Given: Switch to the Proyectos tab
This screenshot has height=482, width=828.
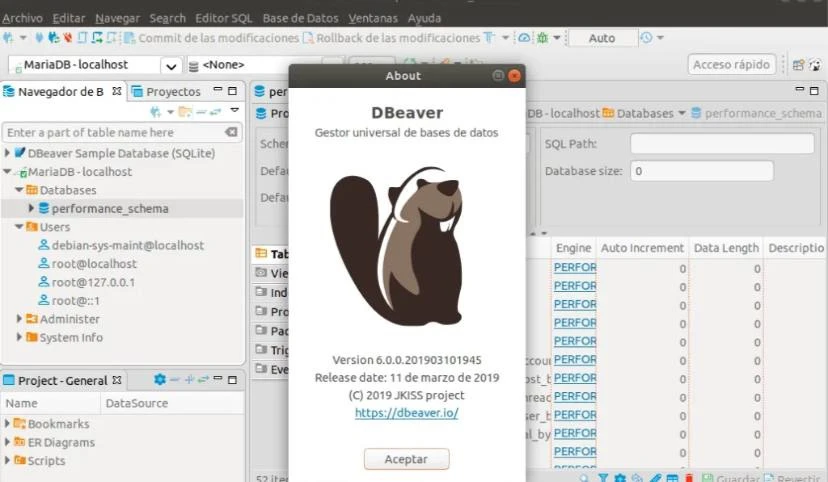Looking at the screenshot, I should [166, 92].
